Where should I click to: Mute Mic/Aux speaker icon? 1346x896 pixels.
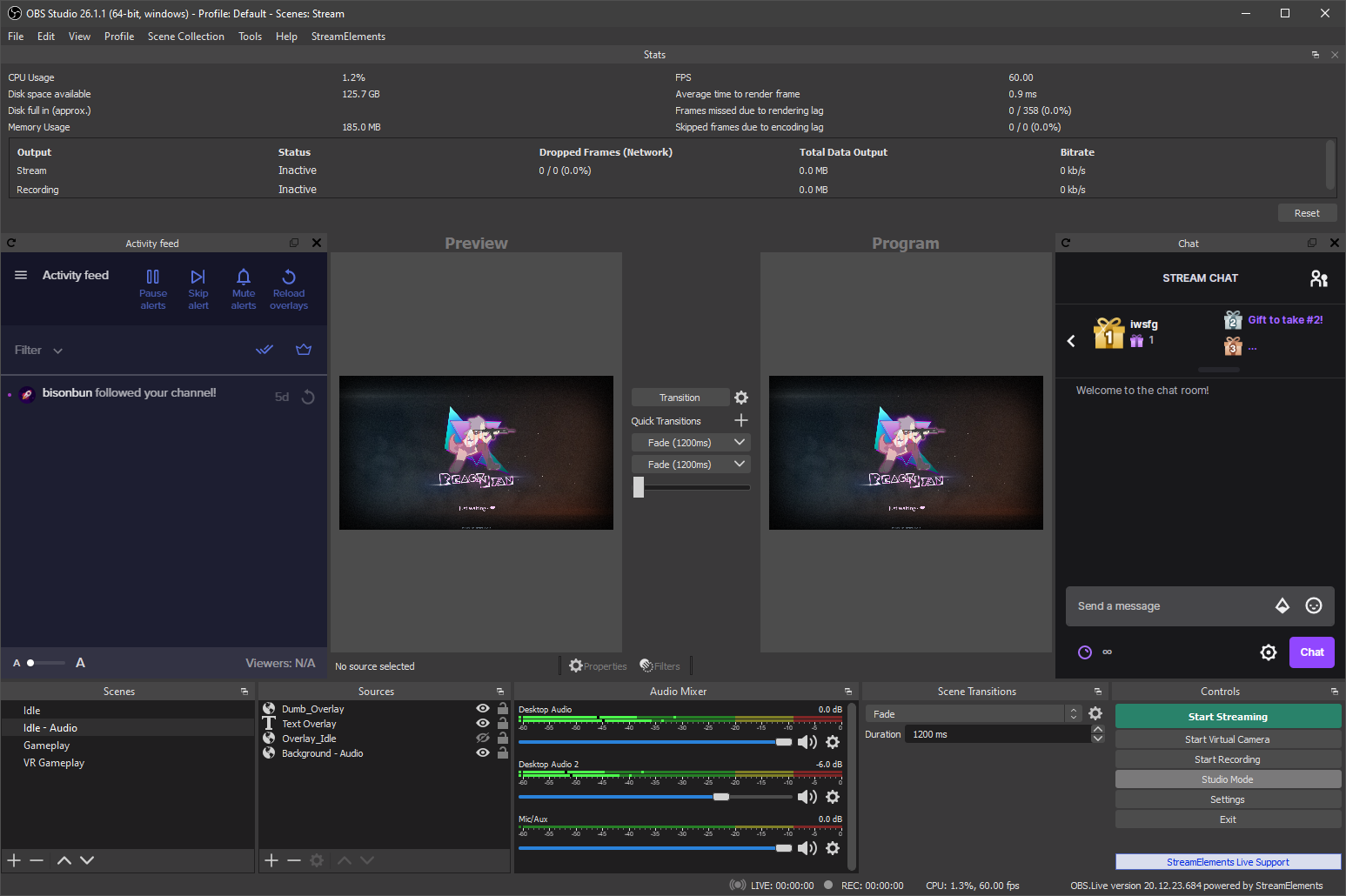807,848
